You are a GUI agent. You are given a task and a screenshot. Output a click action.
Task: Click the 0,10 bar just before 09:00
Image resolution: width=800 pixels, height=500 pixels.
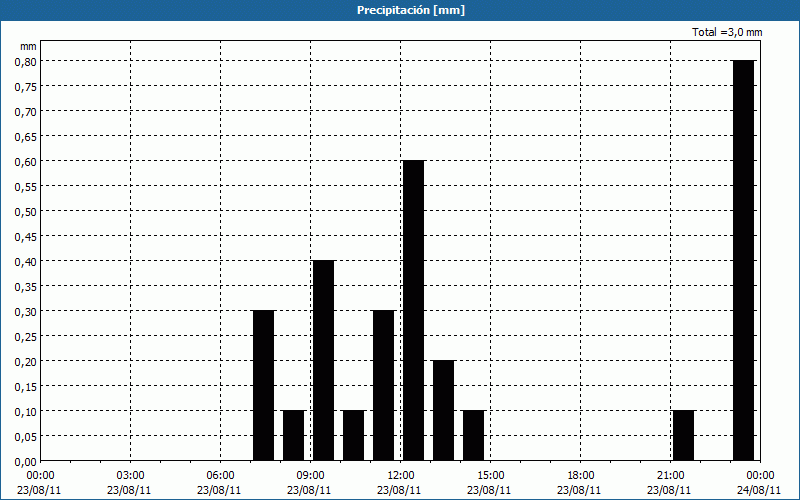[x=293, y=435]
